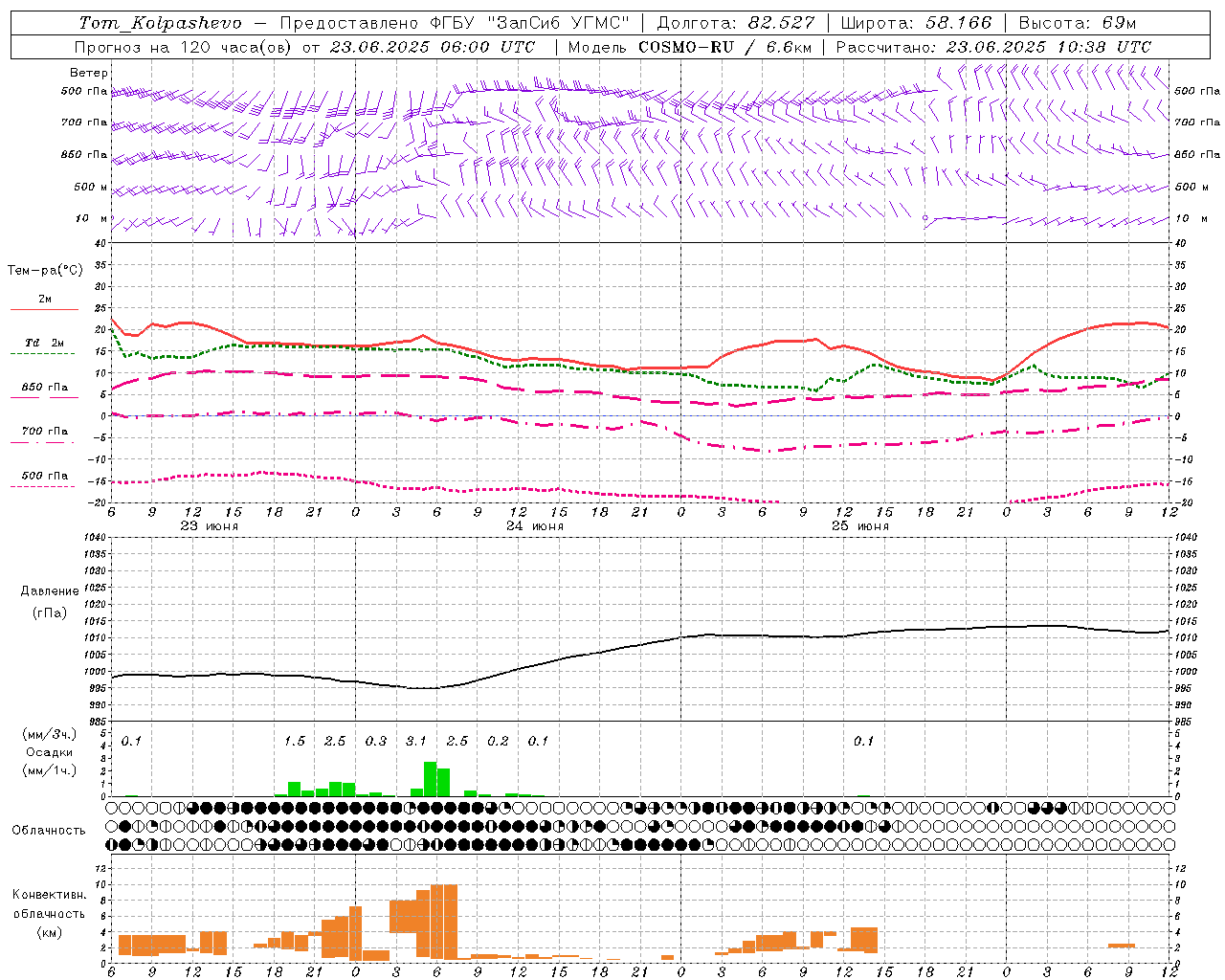Click the Тем-ра(°C) panel label
The height and width of the screenshot is (980, 1225).
coord(45,270)
